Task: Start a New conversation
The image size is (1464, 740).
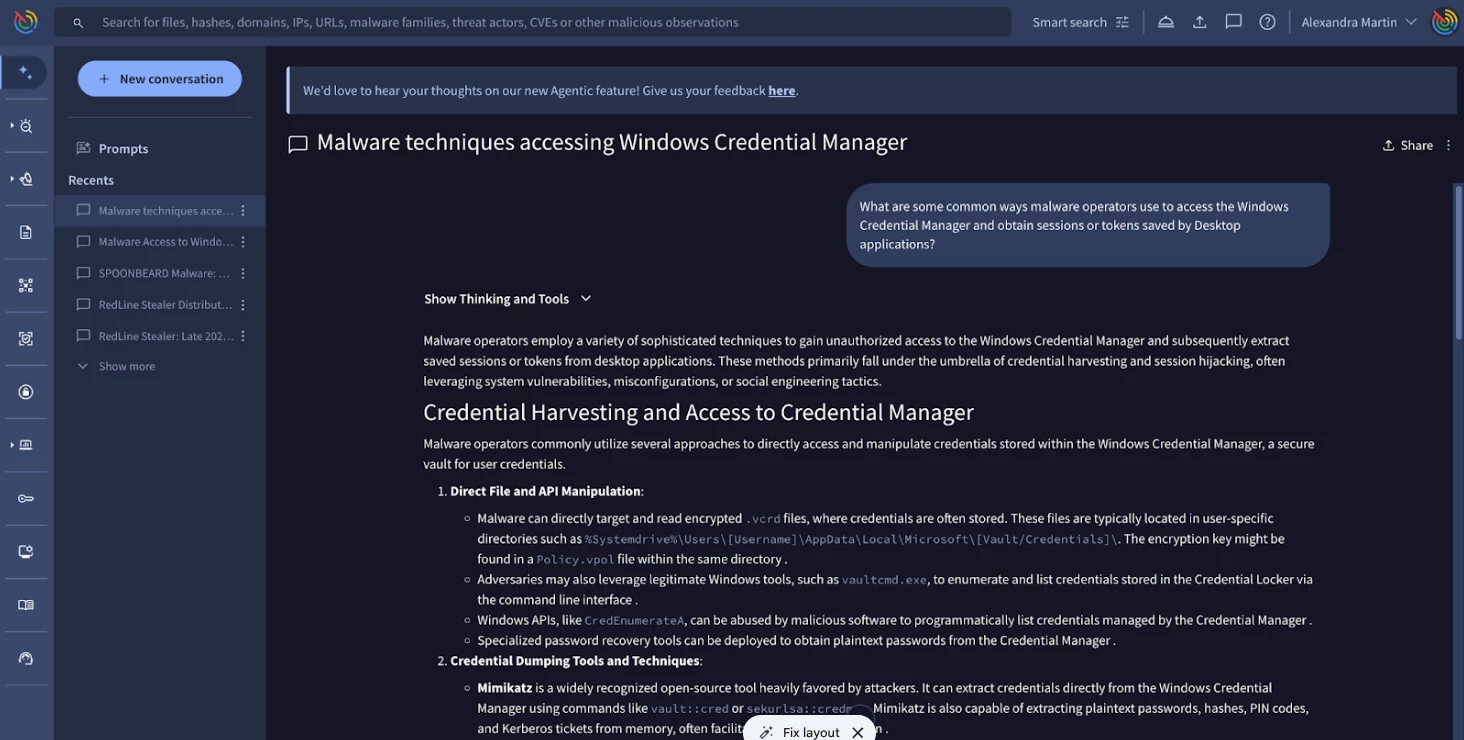Action: click(160, 79)
